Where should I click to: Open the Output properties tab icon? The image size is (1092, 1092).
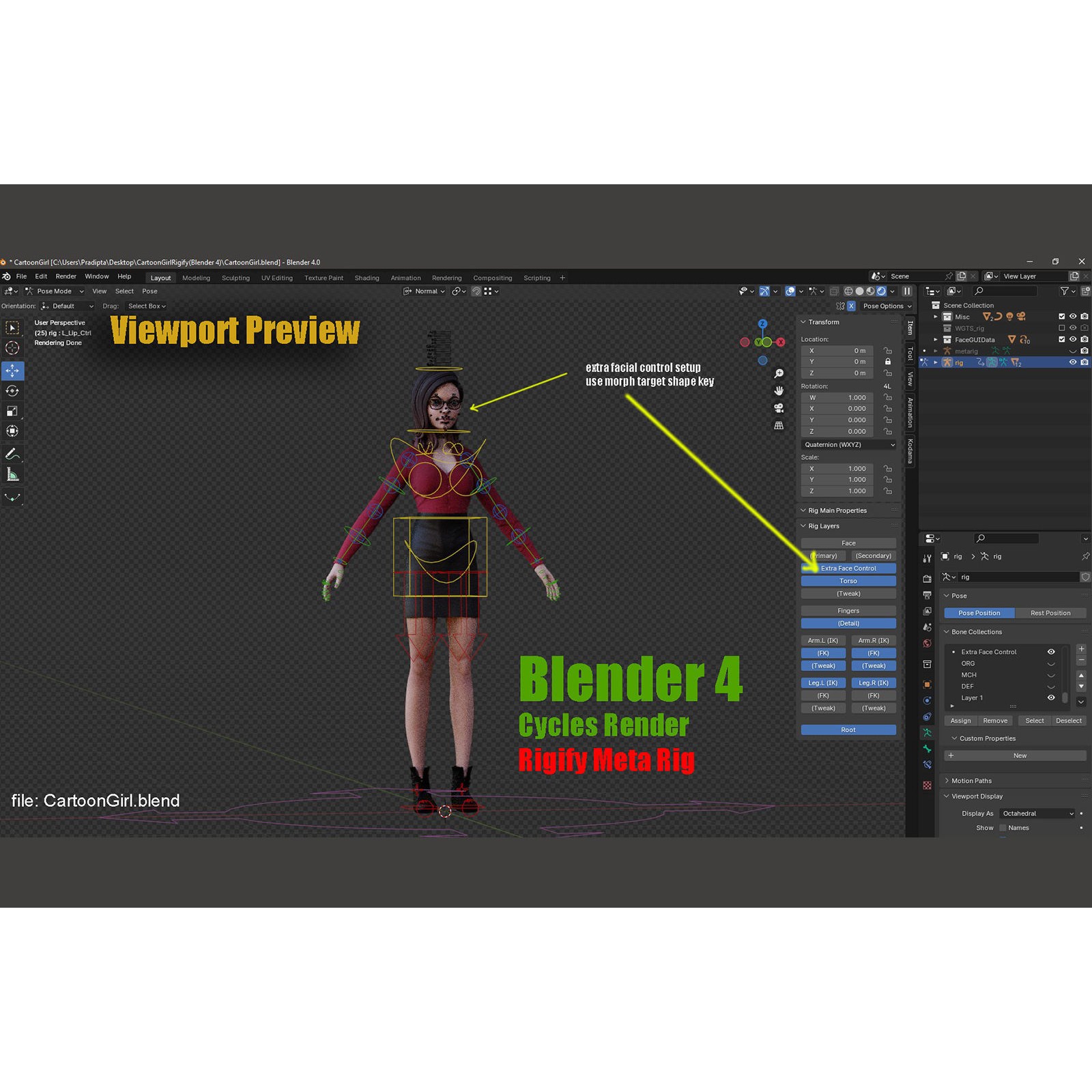[927, 595]
